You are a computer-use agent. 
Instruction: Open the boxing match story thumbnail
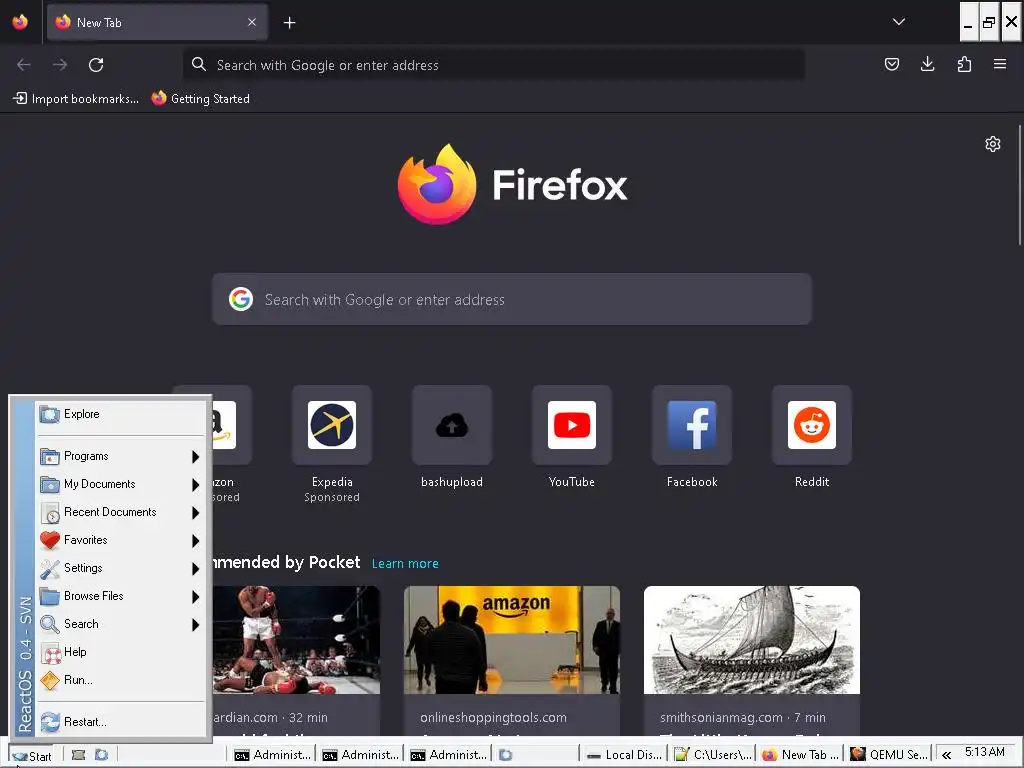[296, 639]
